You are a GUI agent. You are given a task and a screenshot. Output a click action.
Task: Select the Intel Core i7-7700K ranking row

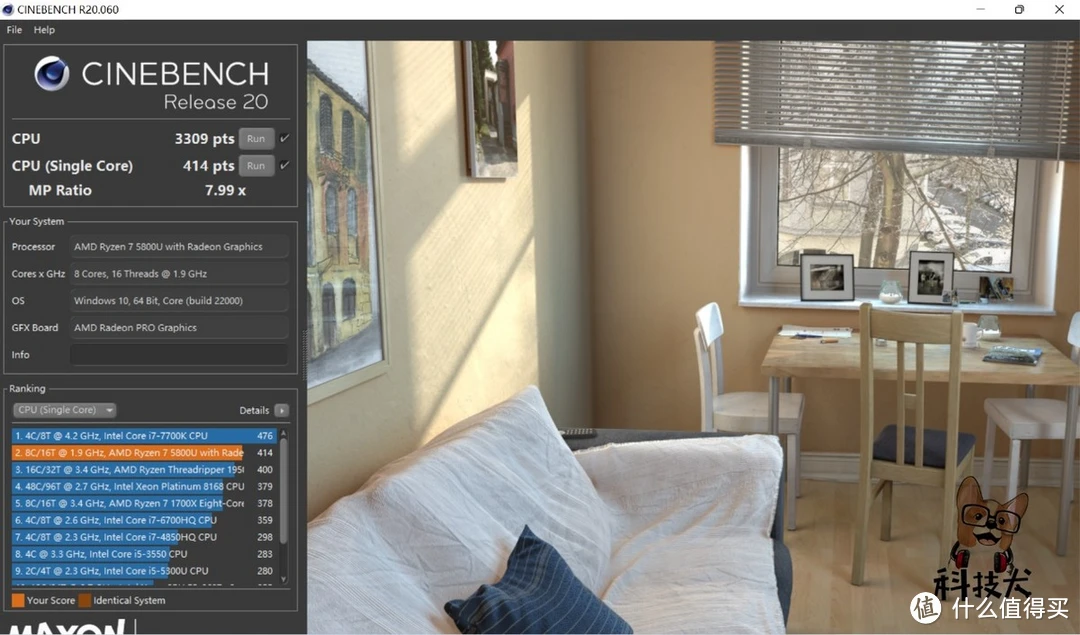tap(144, 435)
